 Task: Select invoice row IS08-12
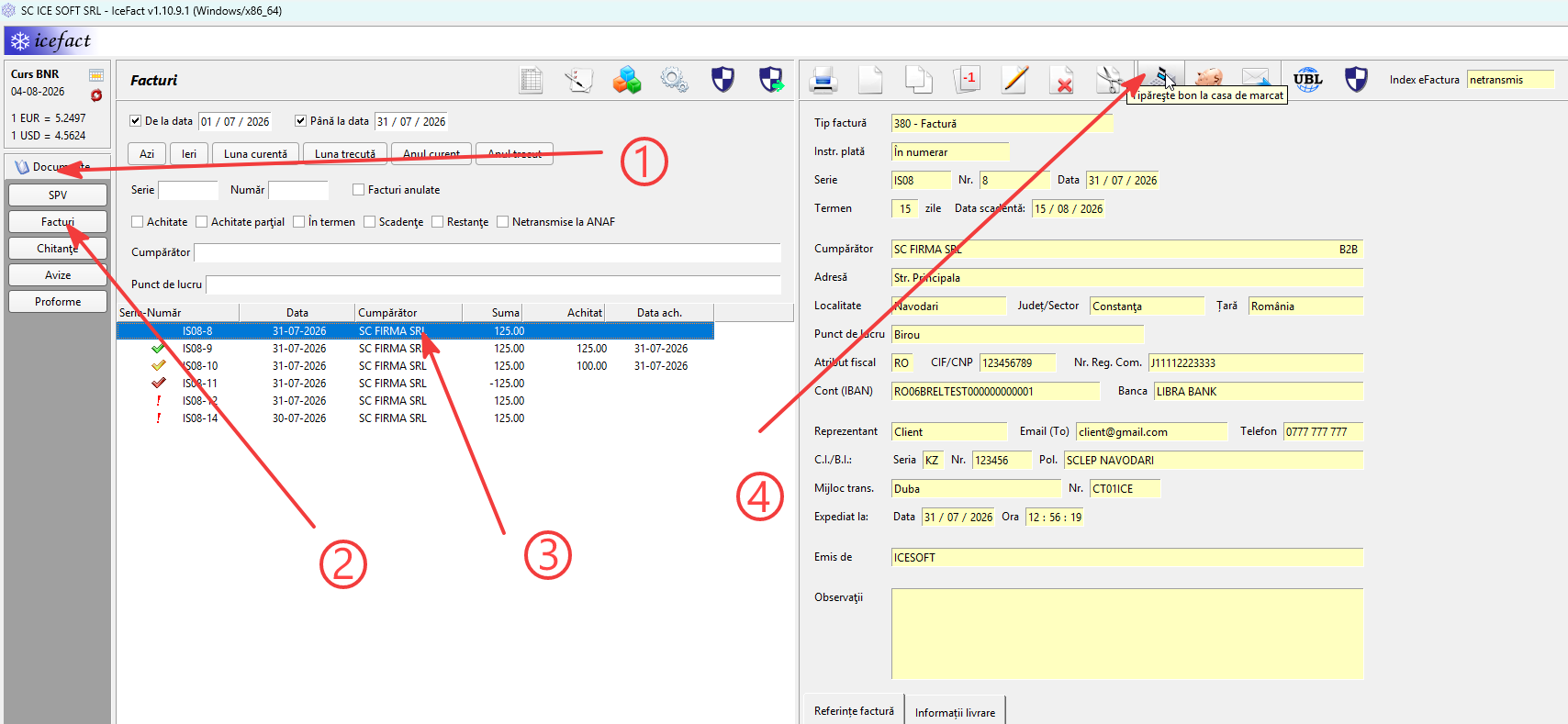[415, 401]
